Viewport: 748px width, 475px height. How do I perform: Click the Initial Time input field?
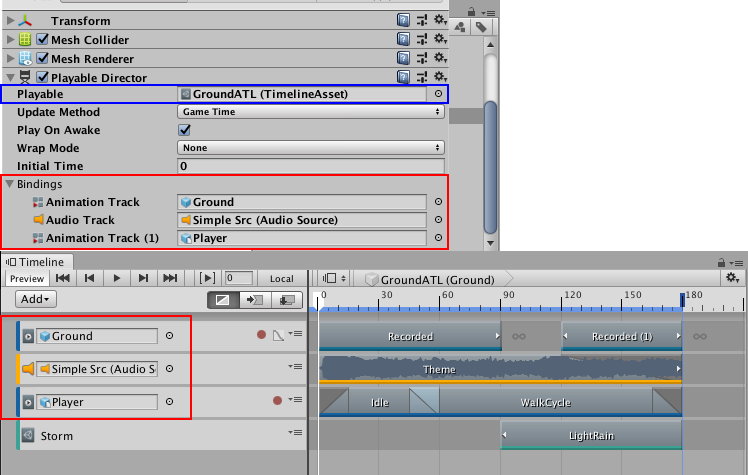[x=310, y=166]
